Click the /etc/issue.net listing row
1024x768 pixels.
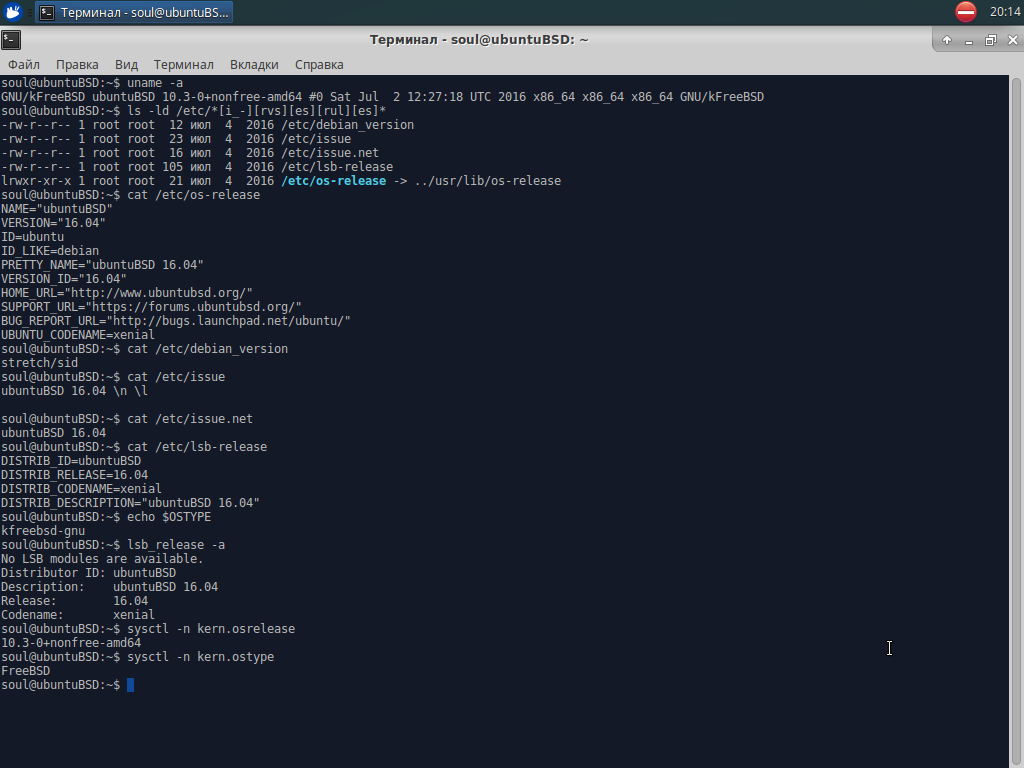[190, 153]
